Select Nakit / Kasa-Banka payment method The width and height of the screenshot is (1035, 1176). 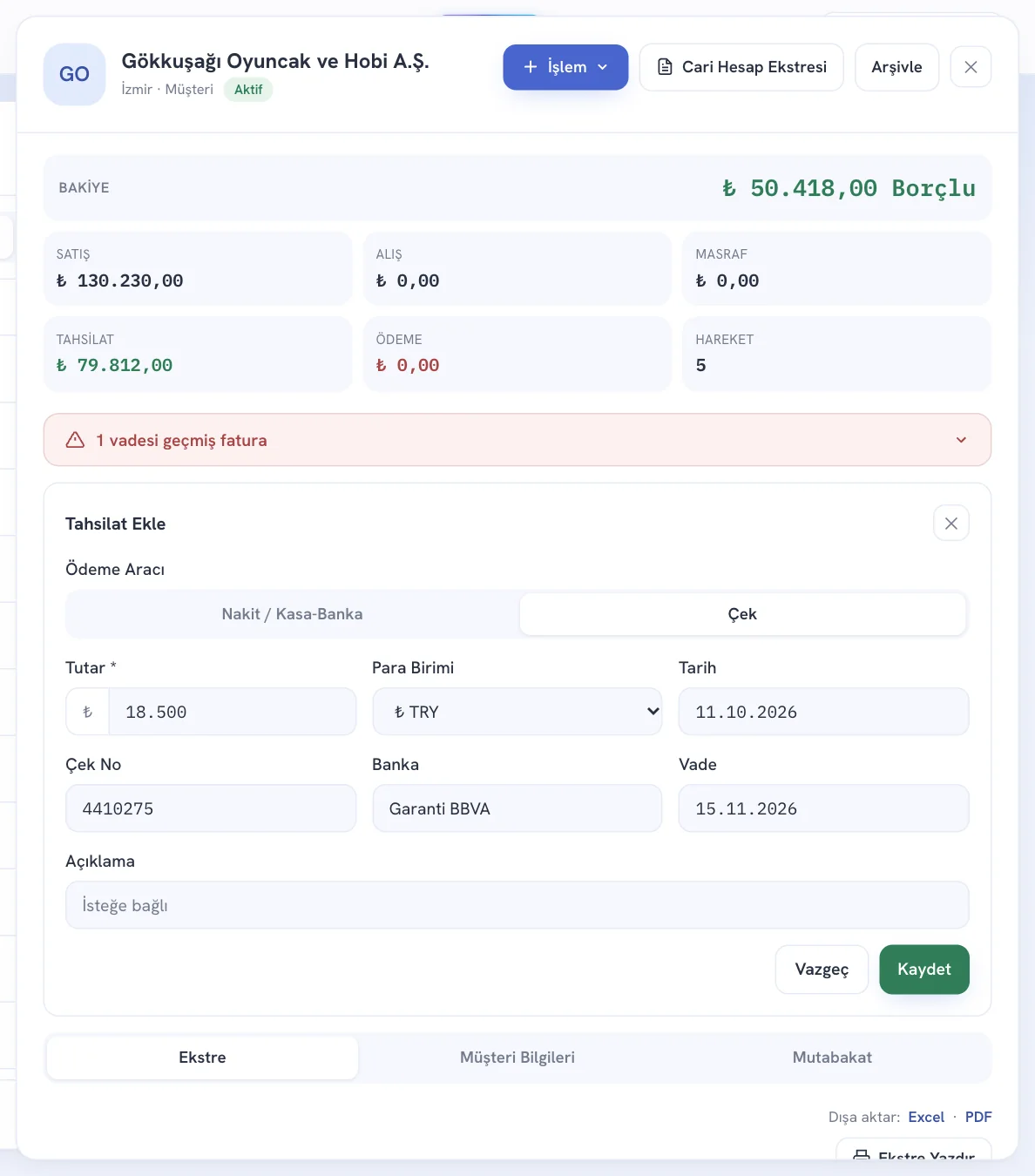(293, 614)
